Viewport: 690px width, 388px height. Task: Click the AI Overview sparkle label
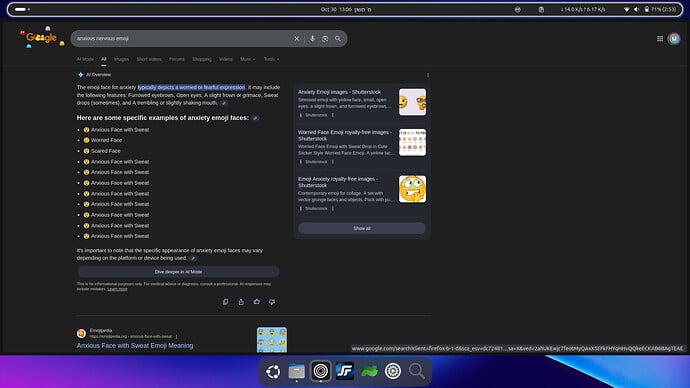[94, 75]
